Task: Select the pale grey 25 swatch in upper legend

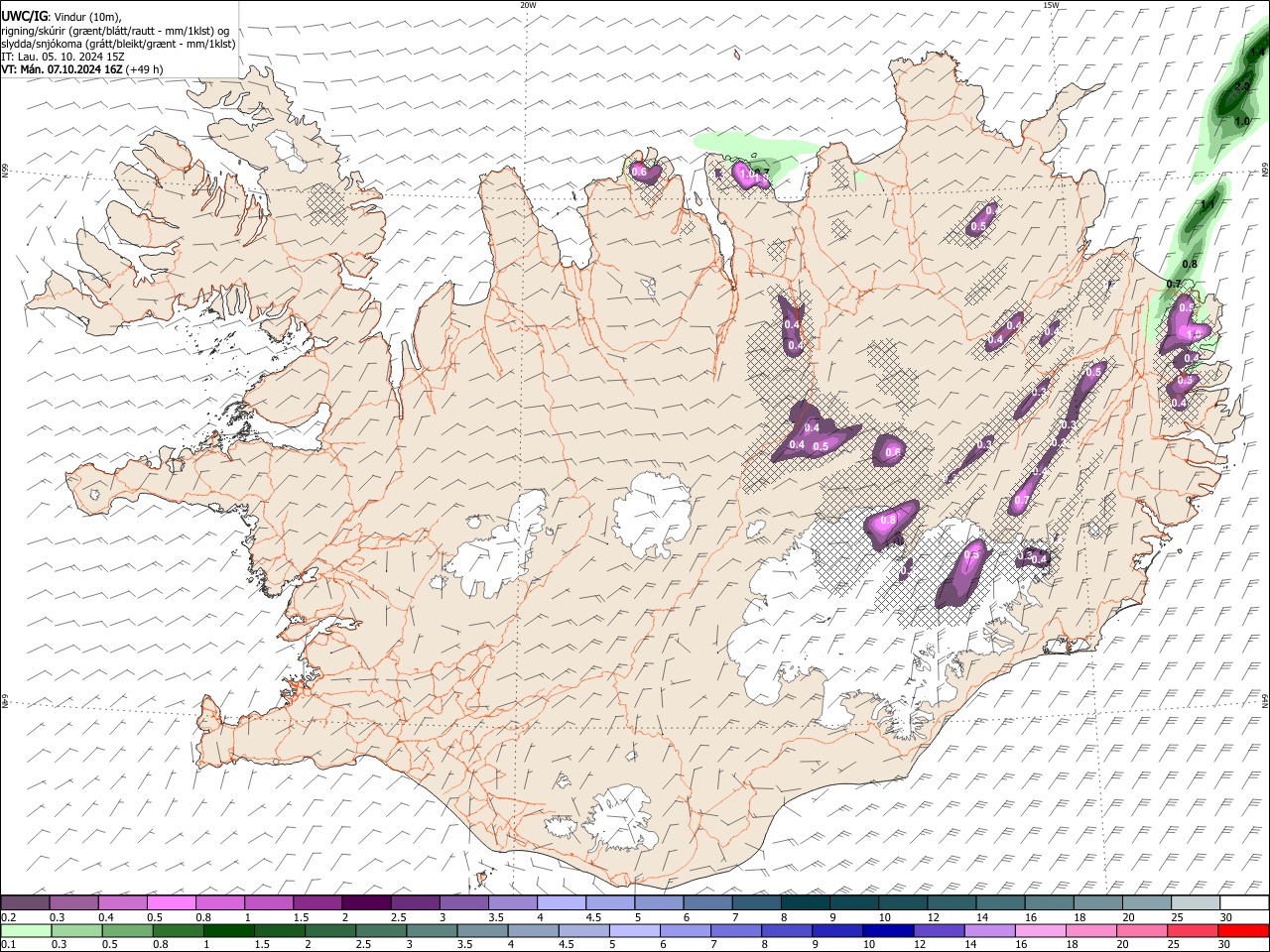Action: (1196, 902)
